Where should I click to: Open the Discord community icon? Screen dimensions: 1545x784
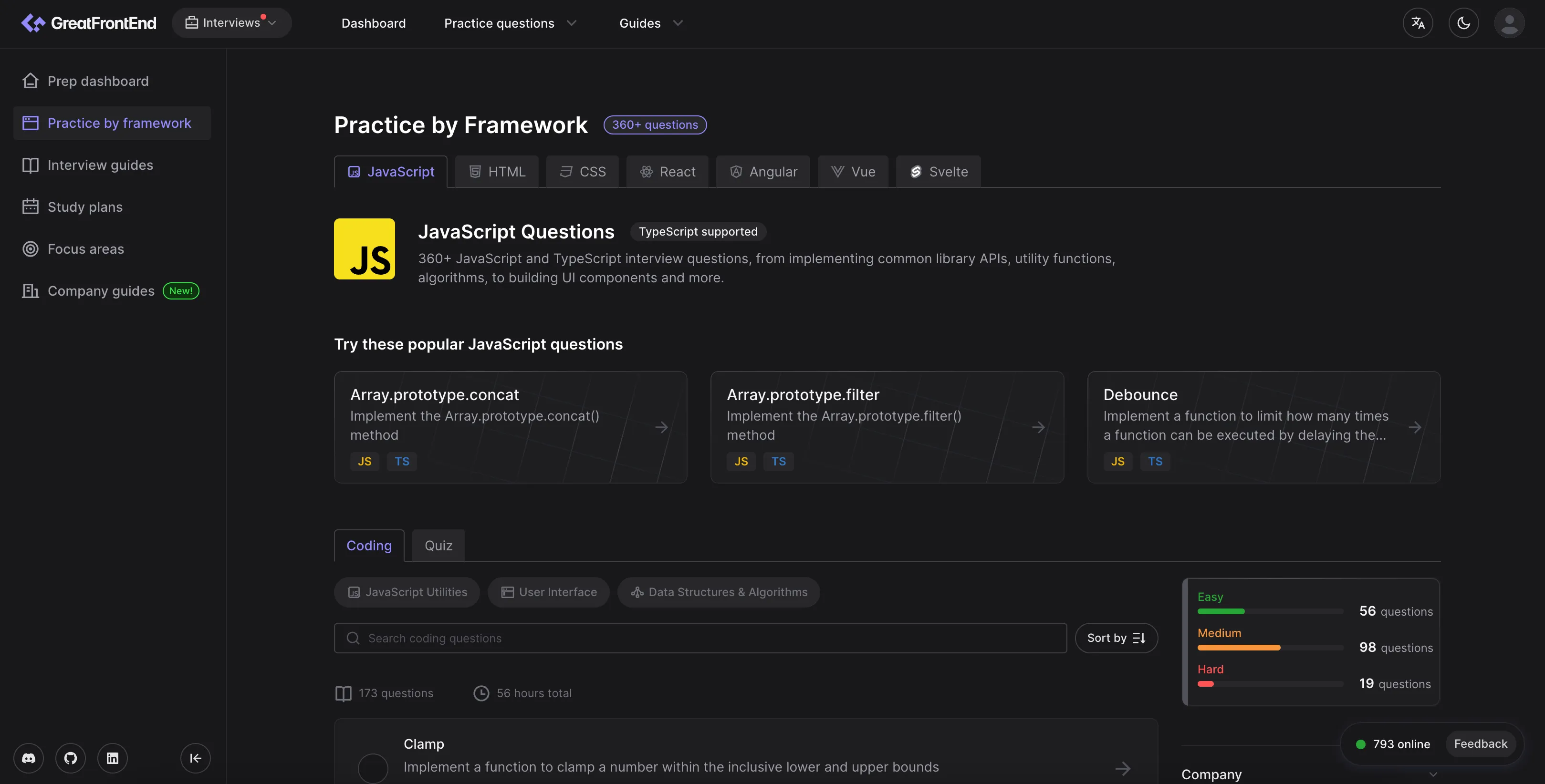pyautogui.click(x=29, y=758)
